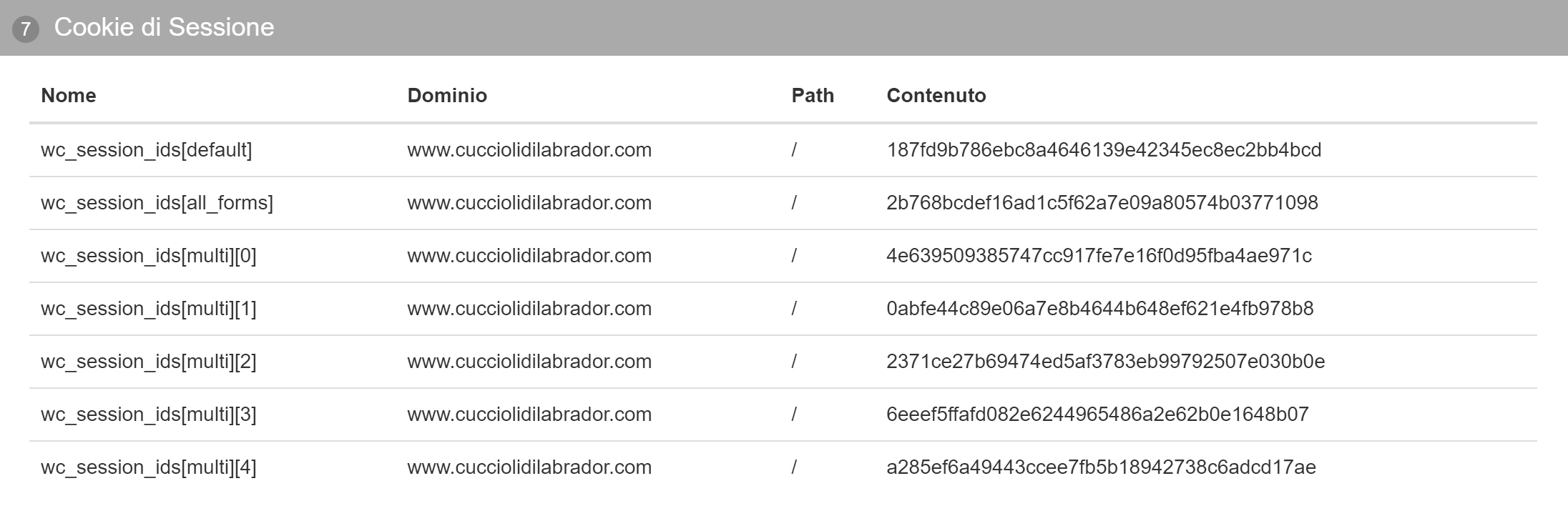The image size is (1568, 516).
Task: Click the domain in the default cookie row
Action: (x=529, y=150)
